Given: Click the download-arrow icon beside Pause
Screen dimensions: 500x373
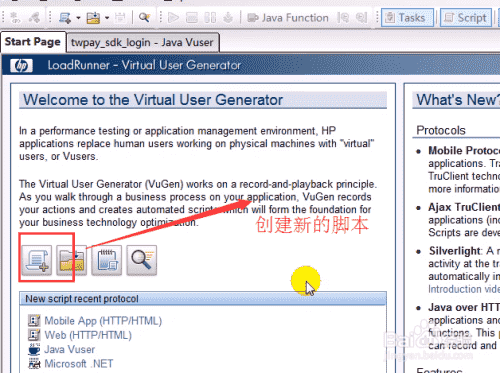Looking at the screenshot, I should point(228,17).
